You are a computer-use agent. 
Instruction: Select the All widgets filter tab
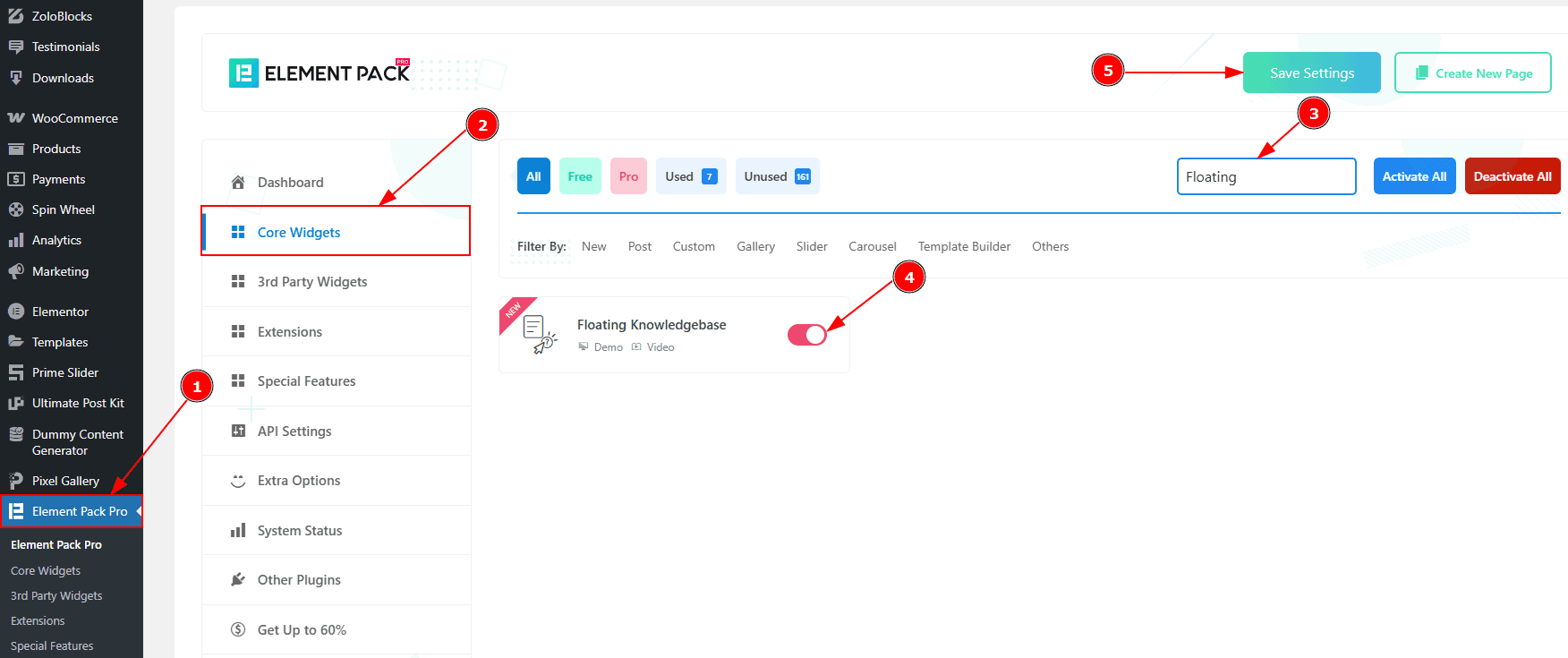533,176
